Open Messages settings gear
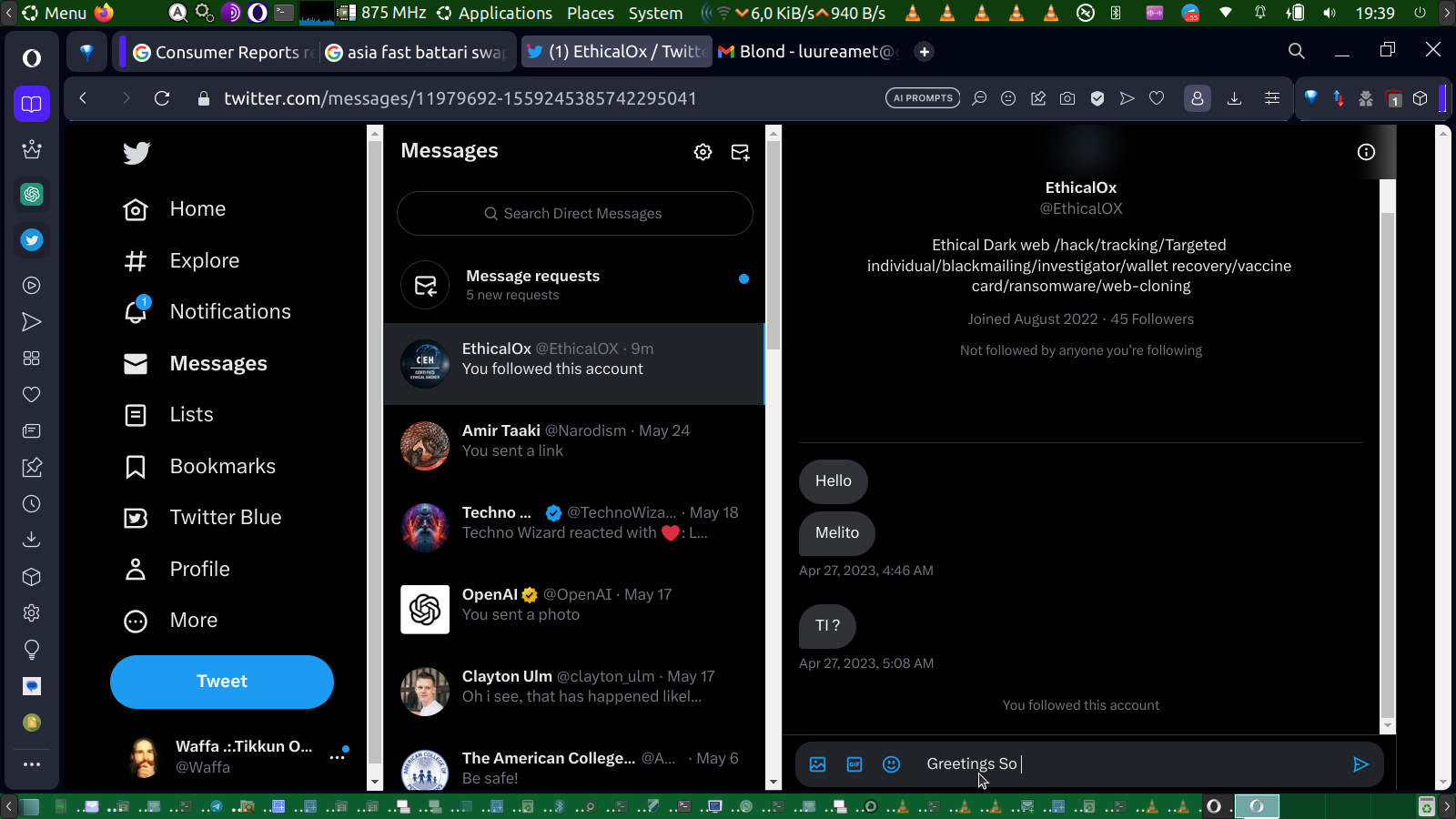Image resolution: width=1456 pixels, height=819 pixels. point(703,152)
